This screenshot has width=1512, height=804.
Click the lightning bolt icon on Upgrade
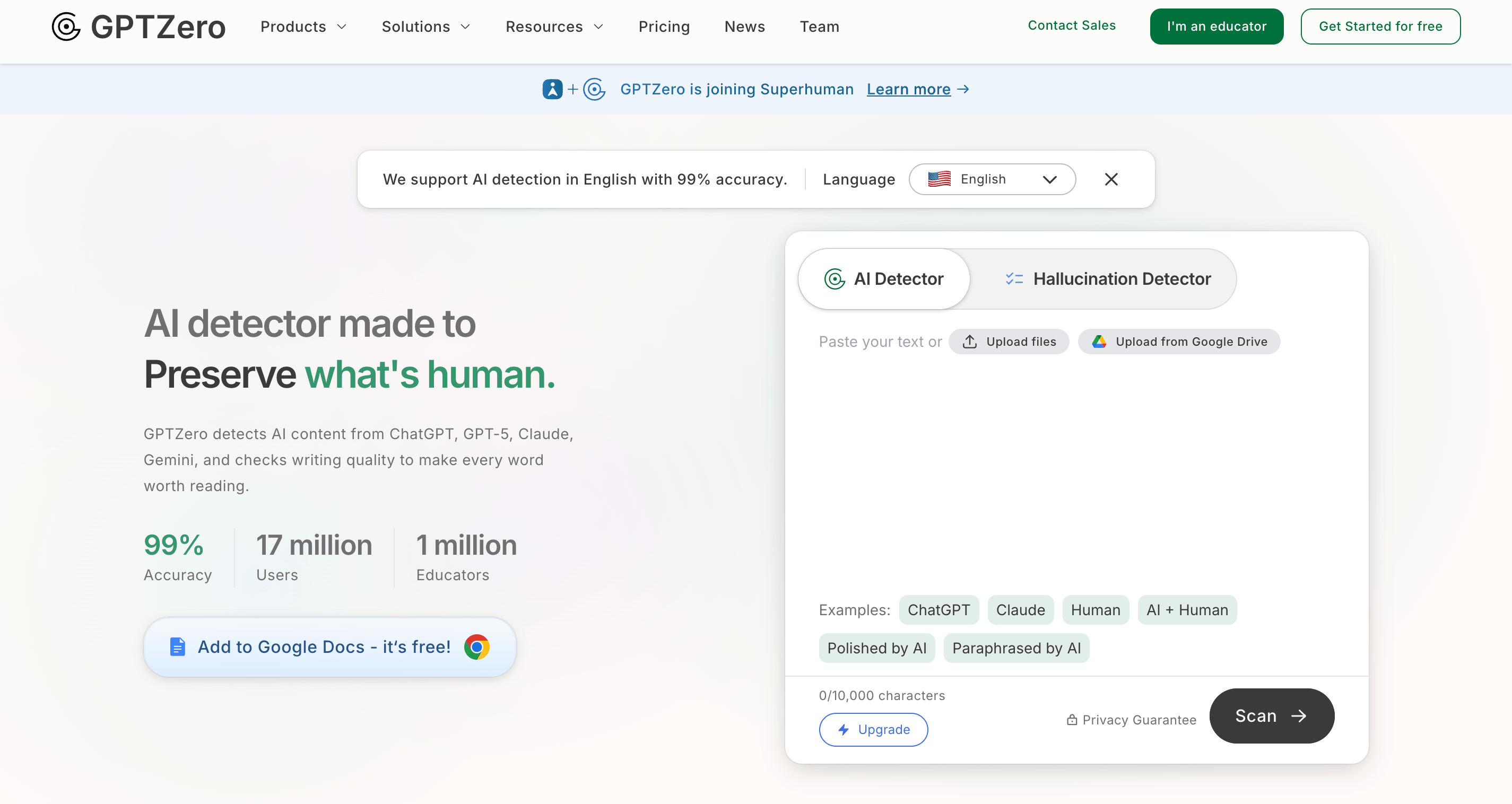844,729
